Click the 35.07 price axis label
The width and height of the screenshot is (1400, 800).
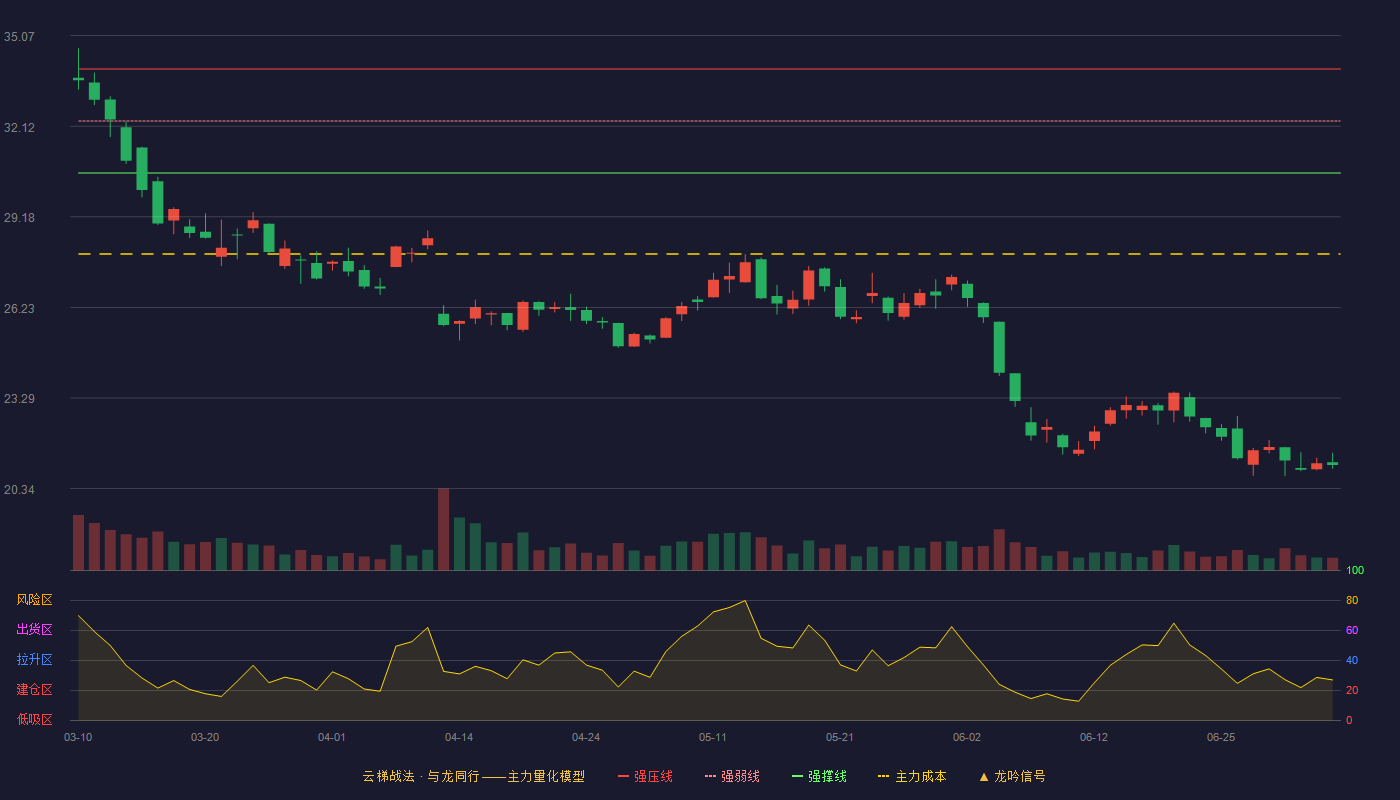[x=19, y=37]
